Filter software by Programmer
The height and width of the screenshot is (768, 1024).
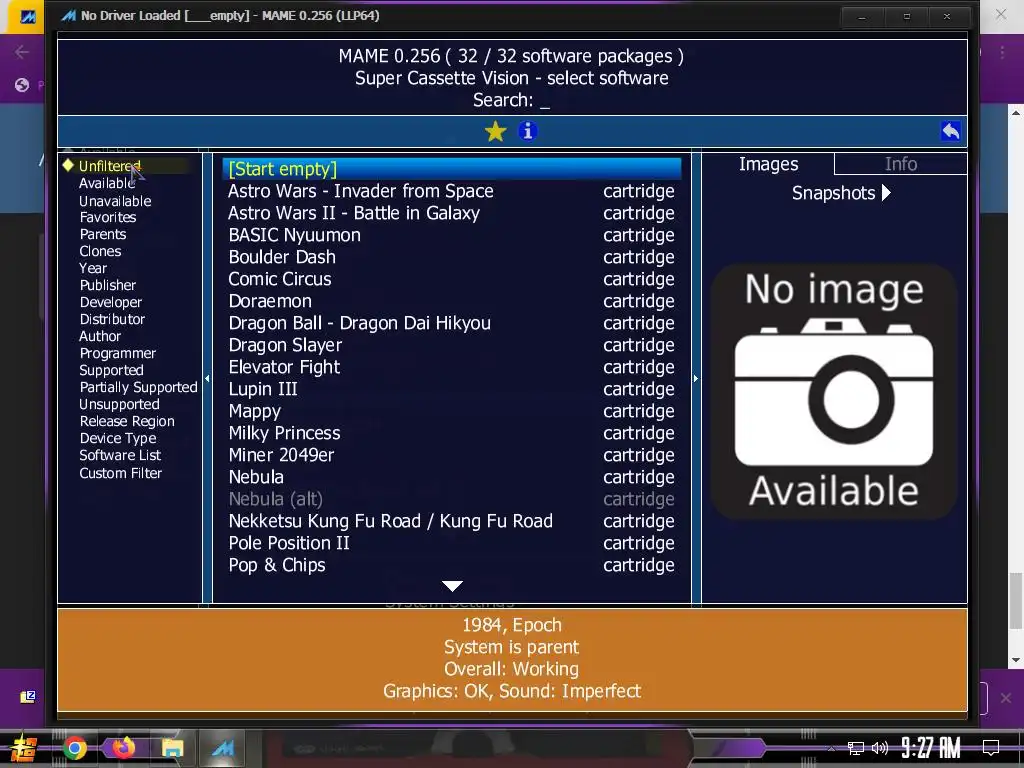[118, 353]
